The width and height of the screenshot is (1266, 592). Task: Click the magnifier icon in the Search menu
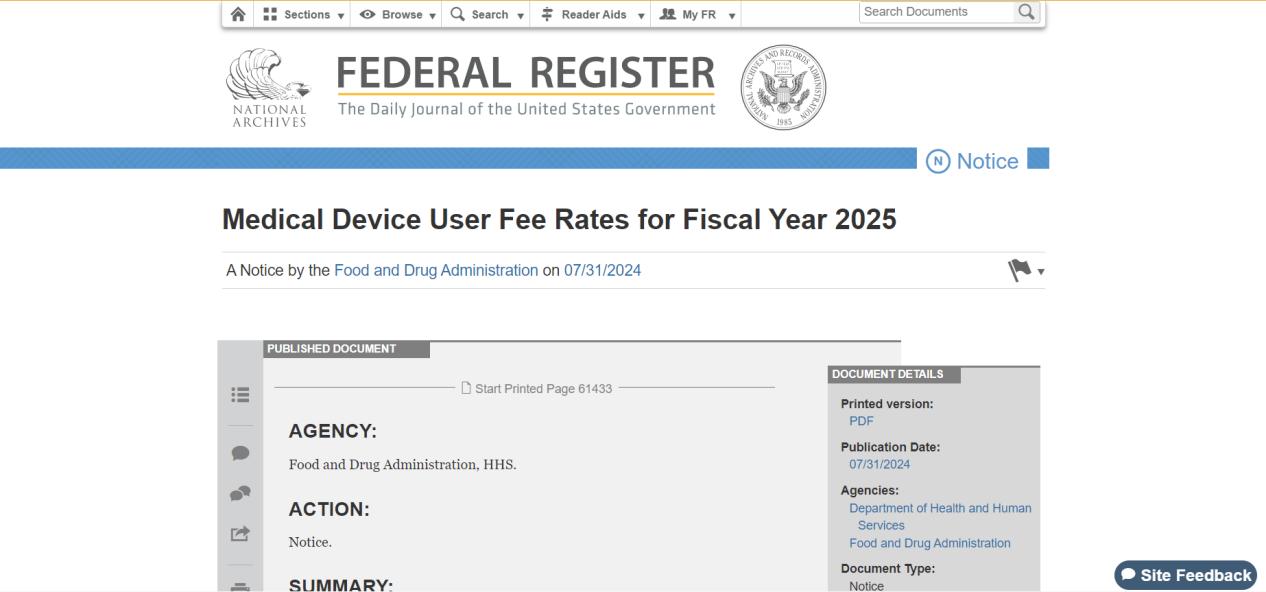458,14
